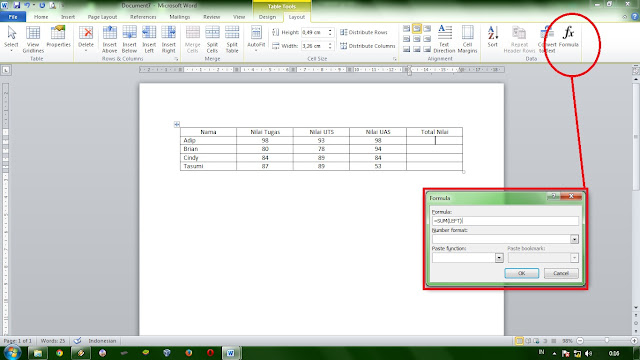Click Cancel in the Formula dialog
This screenshot has width=640, height=360.
[561, 273]
